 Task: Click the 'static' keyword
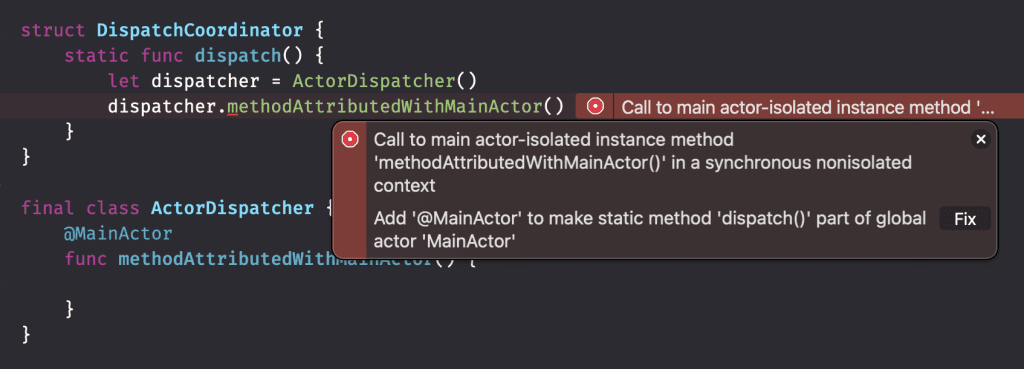[x=97, y=56]
